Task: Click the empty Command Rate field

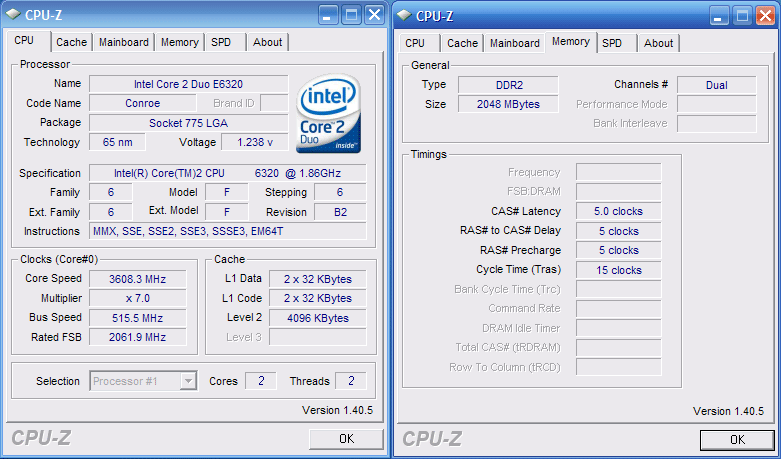Action: [x=619, y=309]
